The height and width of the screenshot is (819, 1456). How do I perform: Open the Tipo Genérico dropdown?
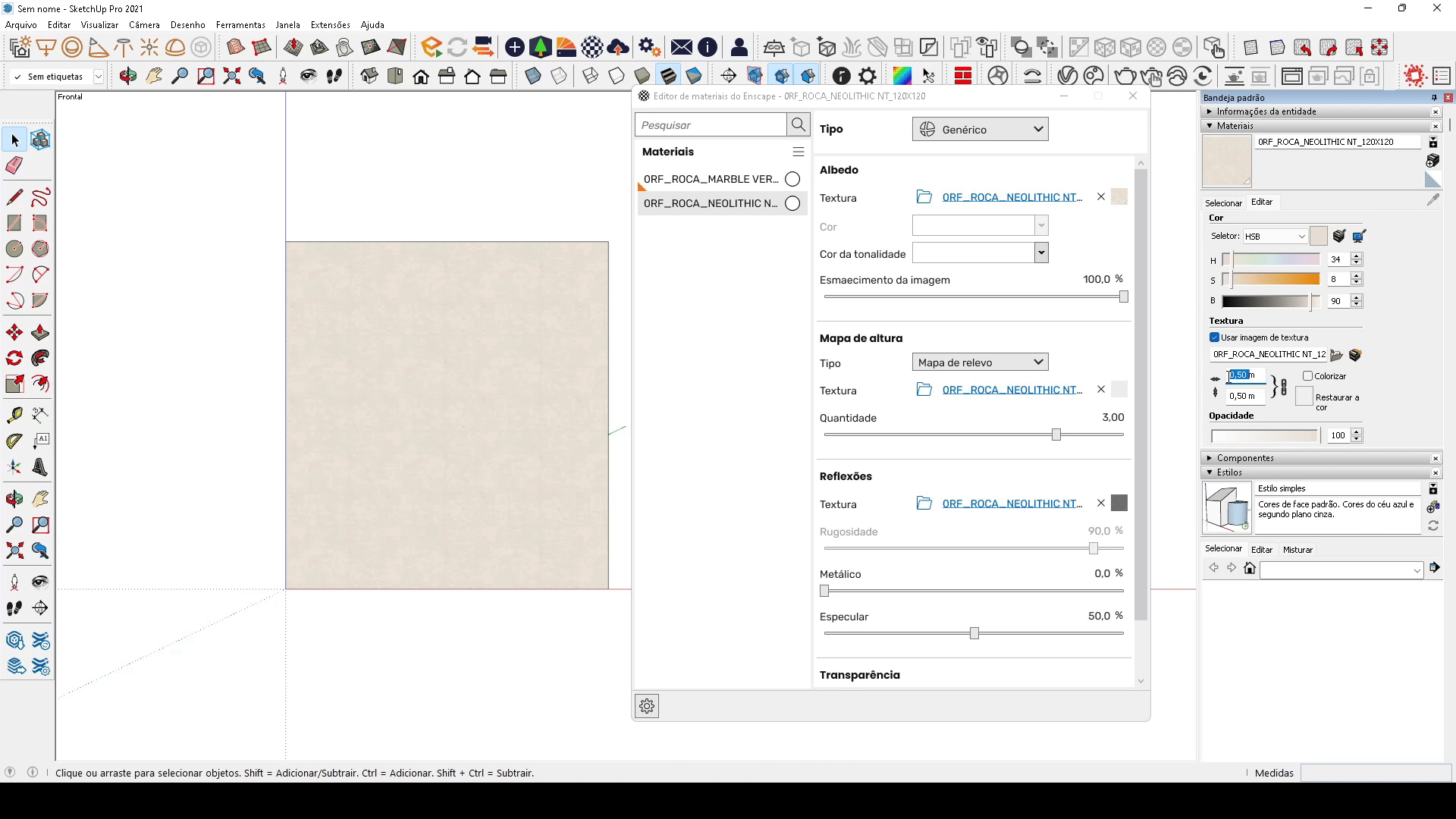(980, 130)
